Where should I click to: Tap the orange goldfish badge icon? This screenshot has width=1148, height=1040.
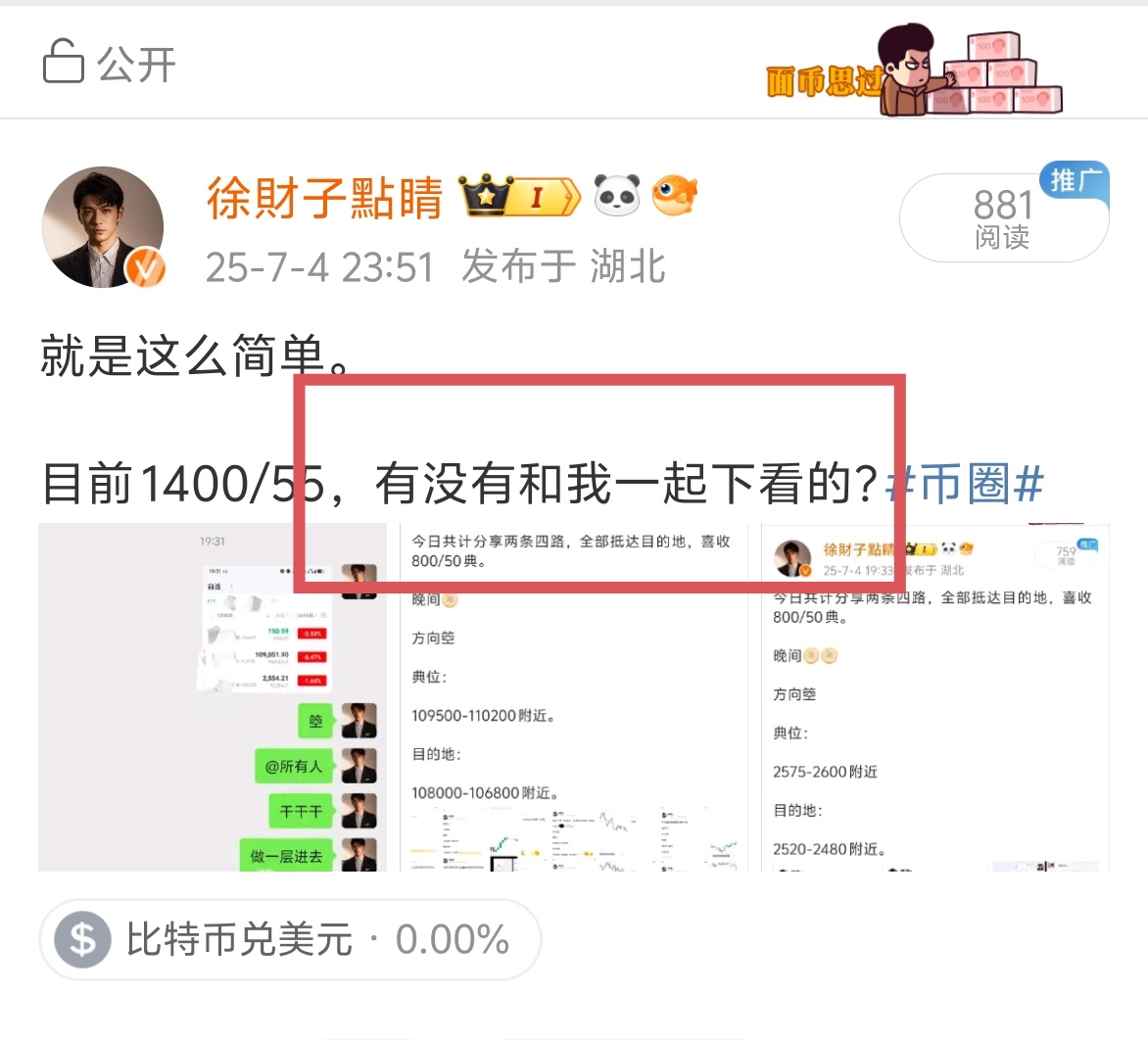tap(674, 196)
